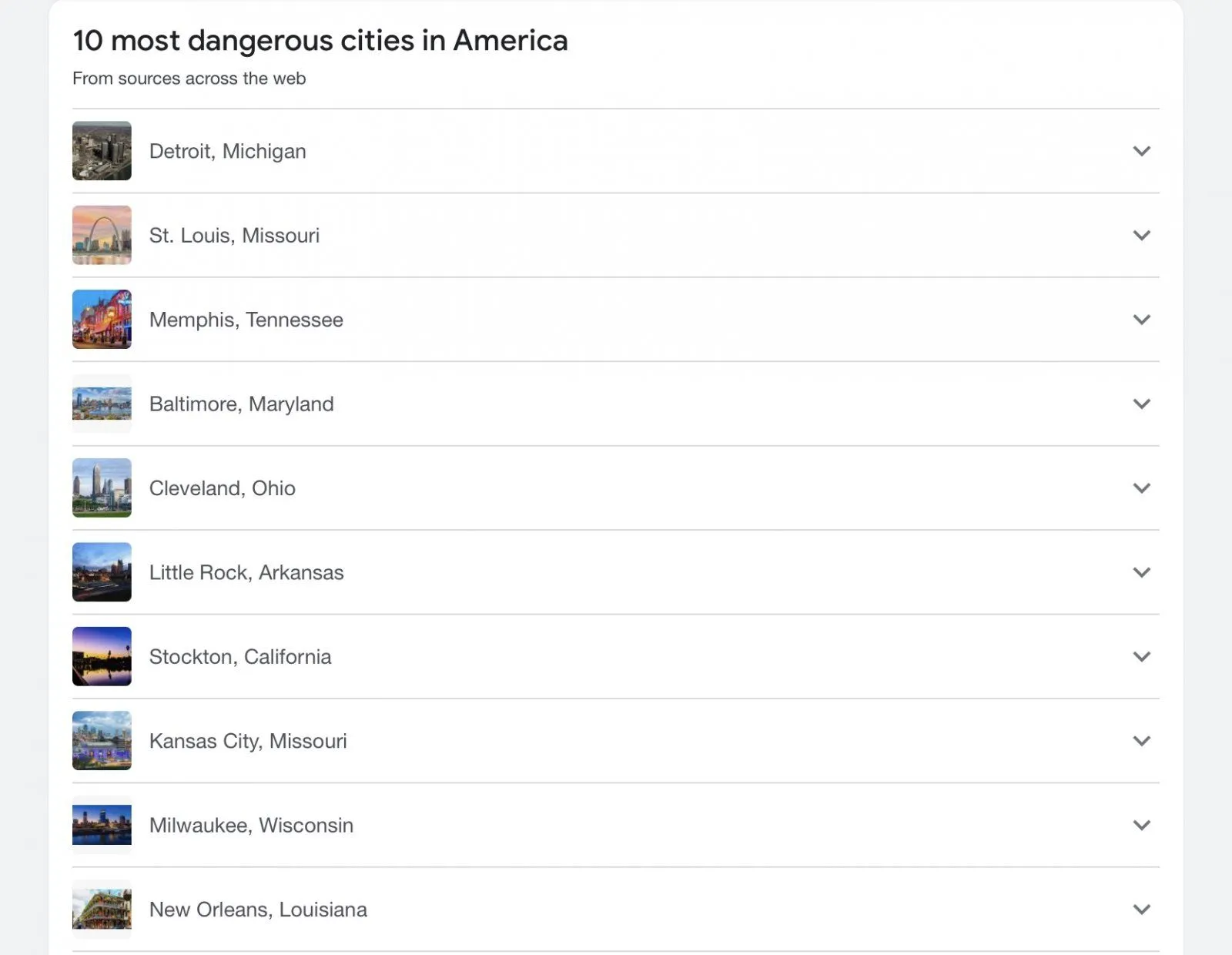Select the Kansas City, Missouri label
The height and width of the screenshot is (955, 1232).
click(x=248, y=741)
